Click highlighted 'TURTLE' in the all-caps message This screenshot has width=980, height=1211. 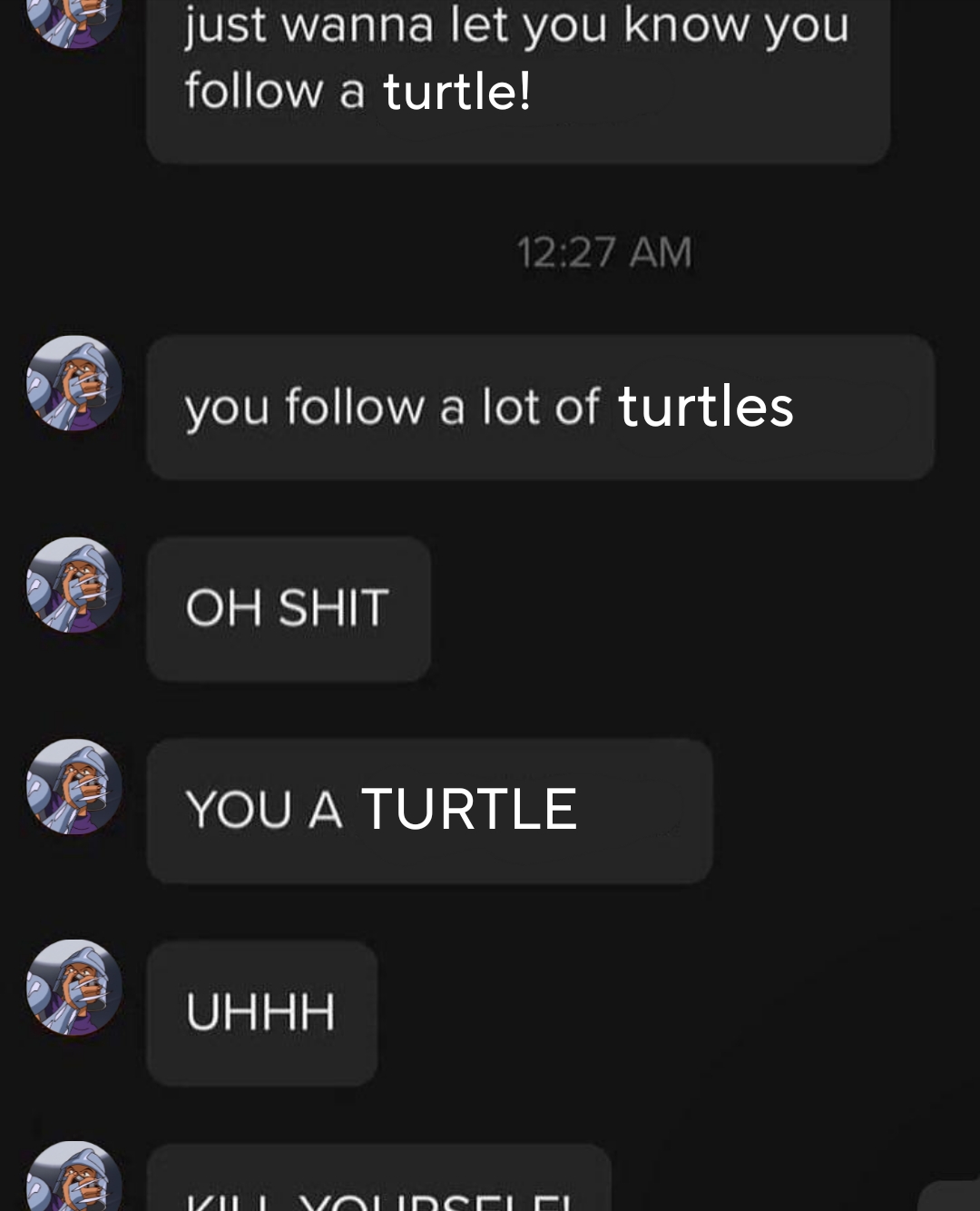pos(469,810)
